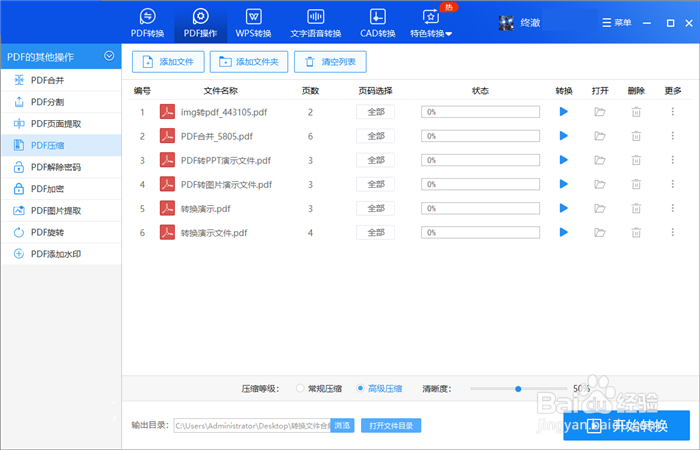Click the progress bar for 转换演示.pdf

click(x=480, y=208)
